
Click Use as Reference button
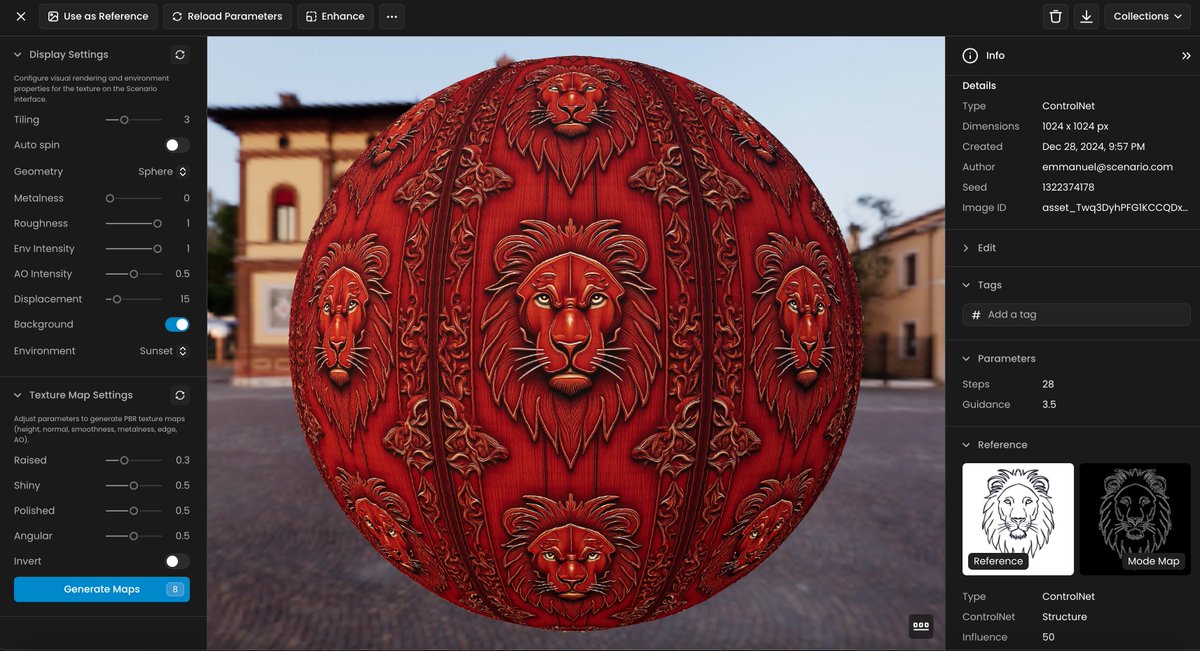pyautogui.click(x=98, y=16)
